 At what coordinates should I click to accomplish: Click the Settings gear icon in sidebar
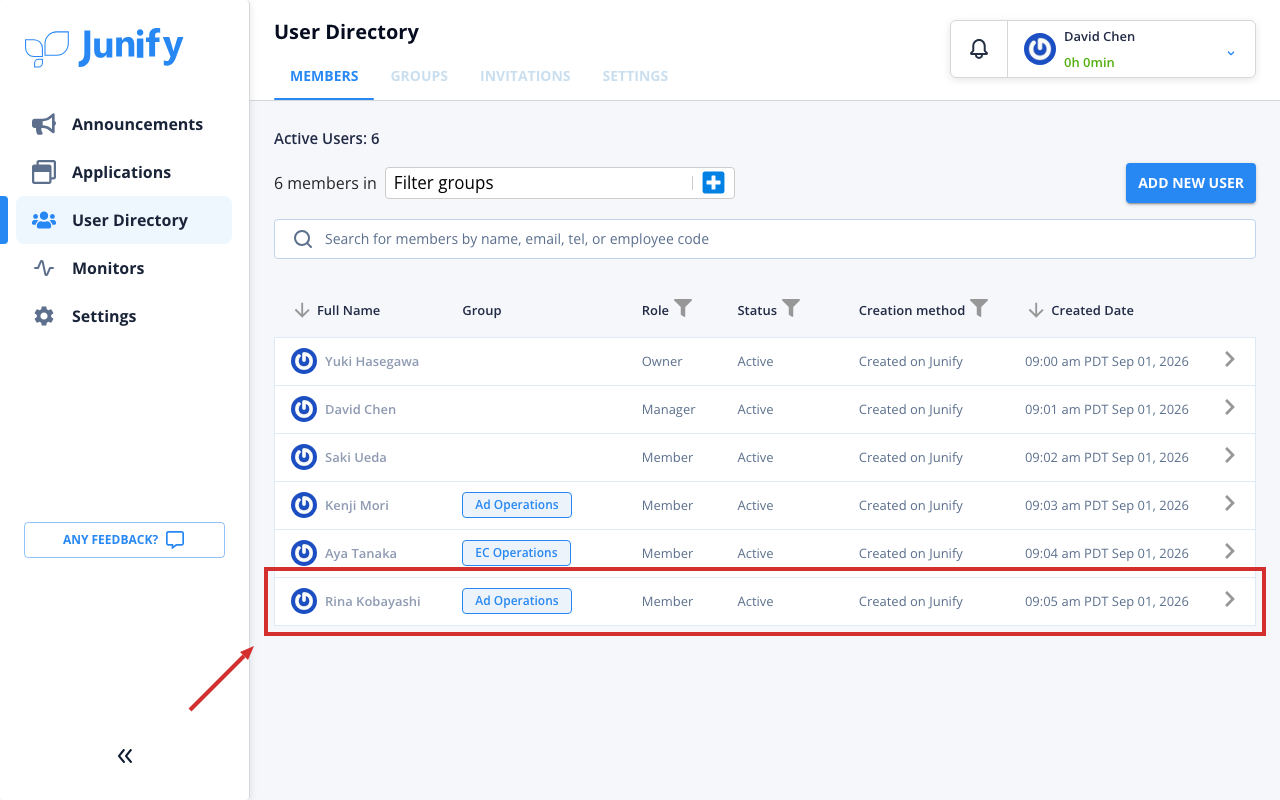(x=44, y=316)
